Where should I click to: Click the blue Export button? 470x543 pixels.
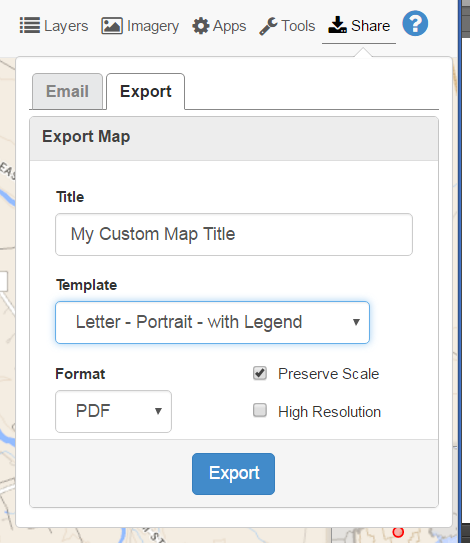coord(233,474)
